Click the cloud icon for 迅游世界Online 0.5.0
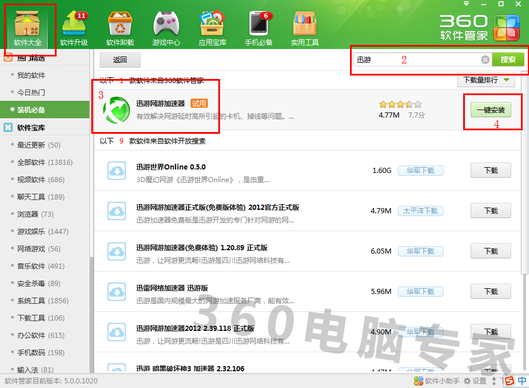 coord(116,170)
